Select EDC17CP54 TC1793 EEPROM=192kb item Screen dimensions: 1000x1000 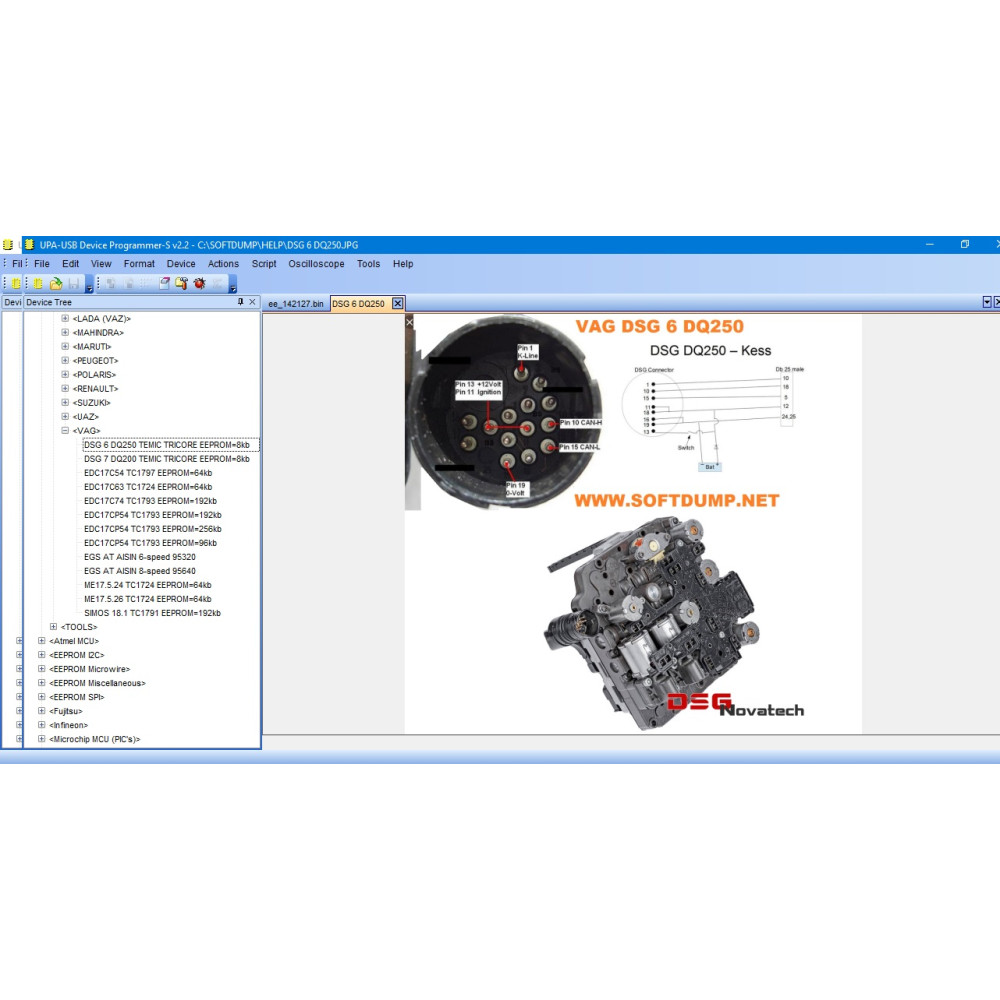(153, 515)
